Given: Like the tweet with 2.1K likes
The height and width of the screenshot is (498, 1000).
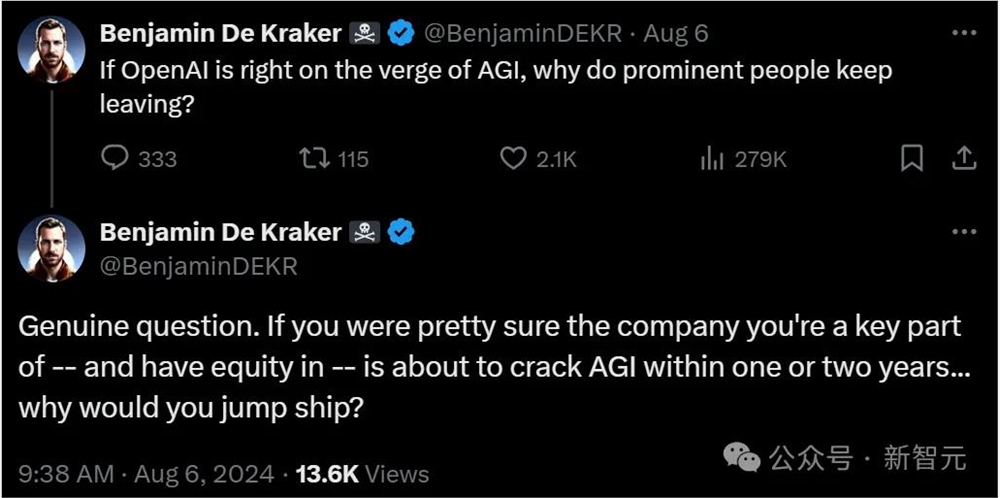Looking at the screenshot, I should pyautogui.click(x=513, y=158).
